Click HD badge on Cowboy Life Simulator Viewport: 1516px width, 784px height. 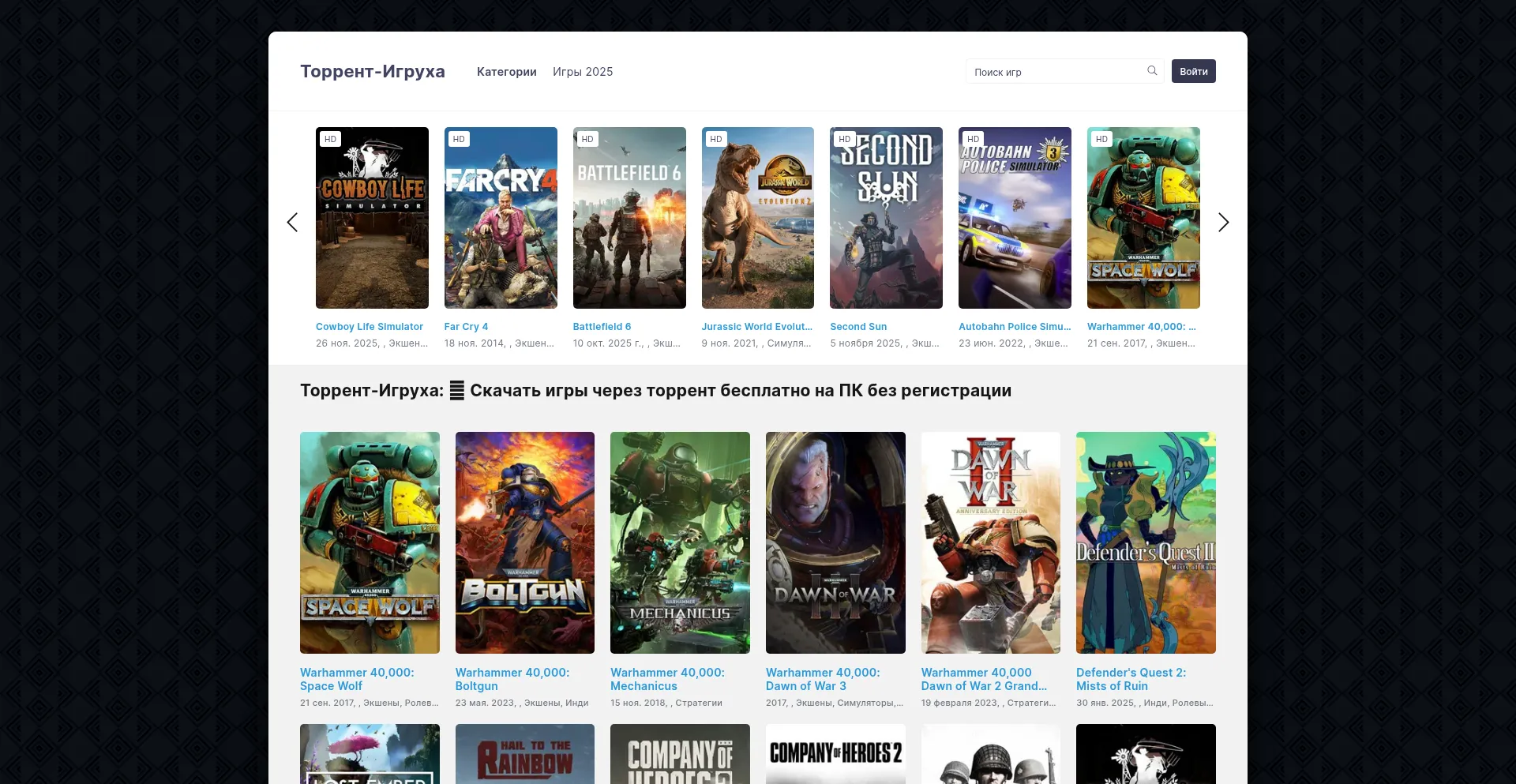(330, 139)
